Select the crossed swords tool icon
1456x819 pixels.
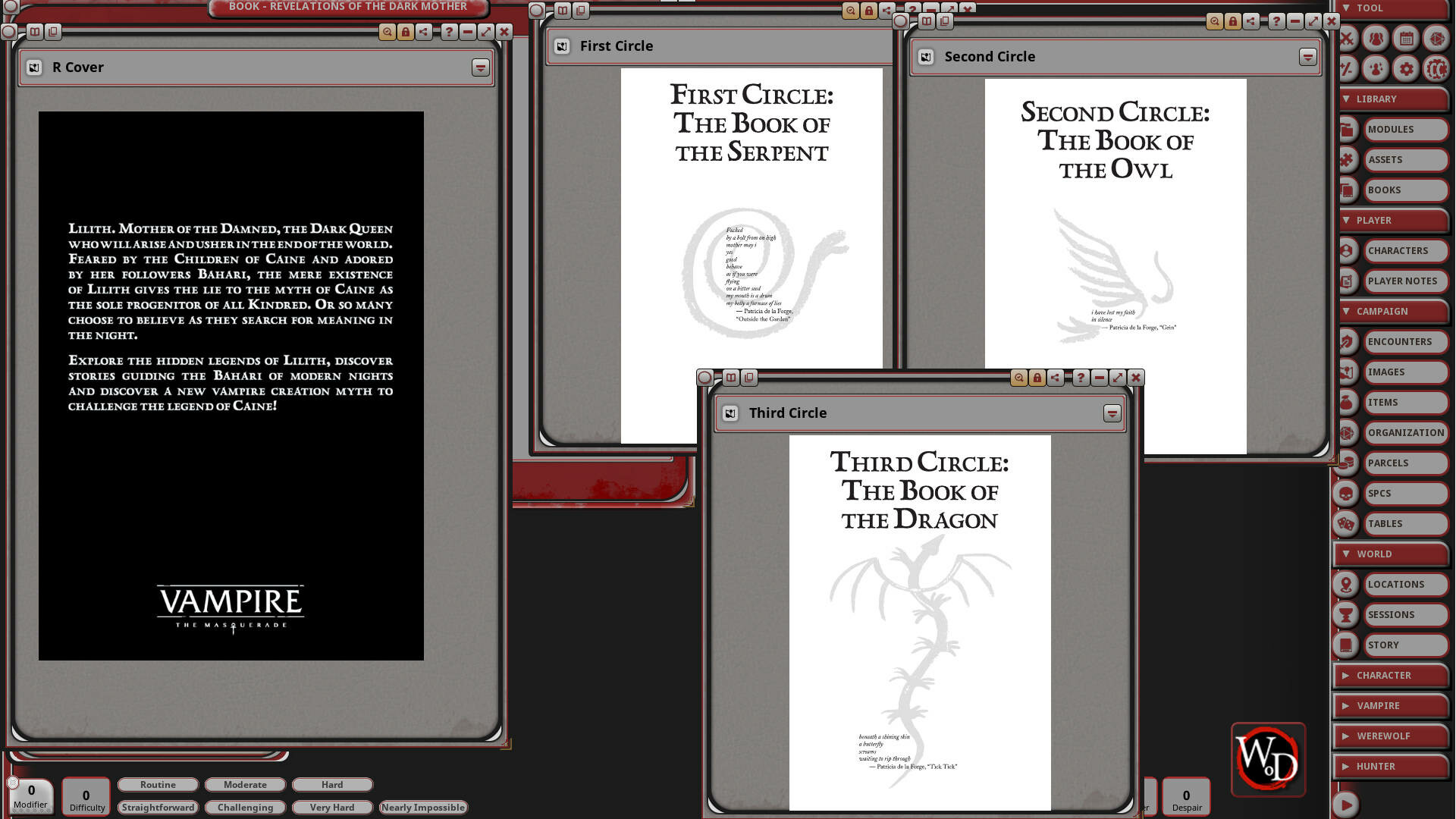point(1346,38)
